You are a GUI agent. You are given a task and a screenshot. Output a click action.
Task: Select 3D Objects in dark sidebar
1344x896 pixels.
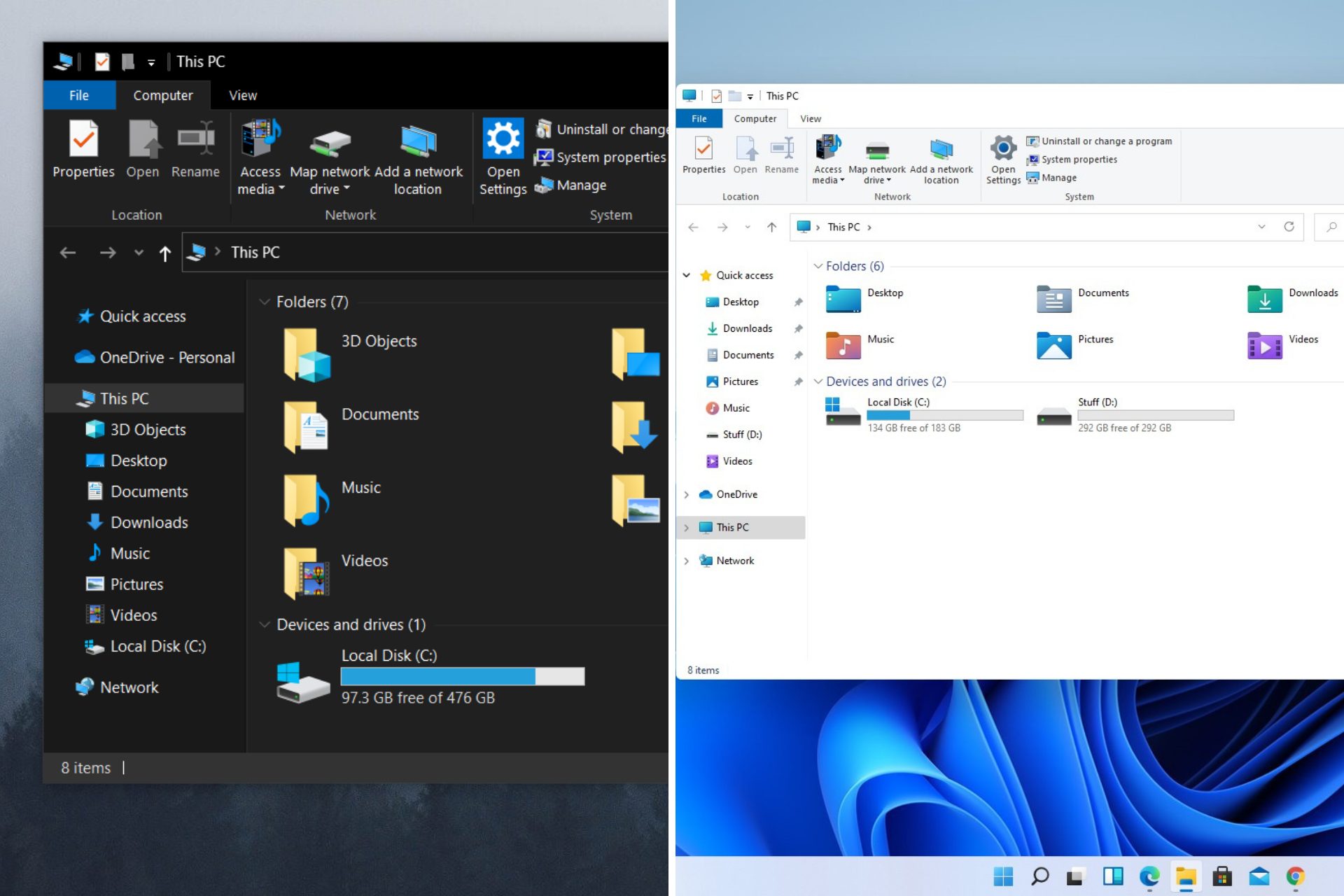(136, 430)
